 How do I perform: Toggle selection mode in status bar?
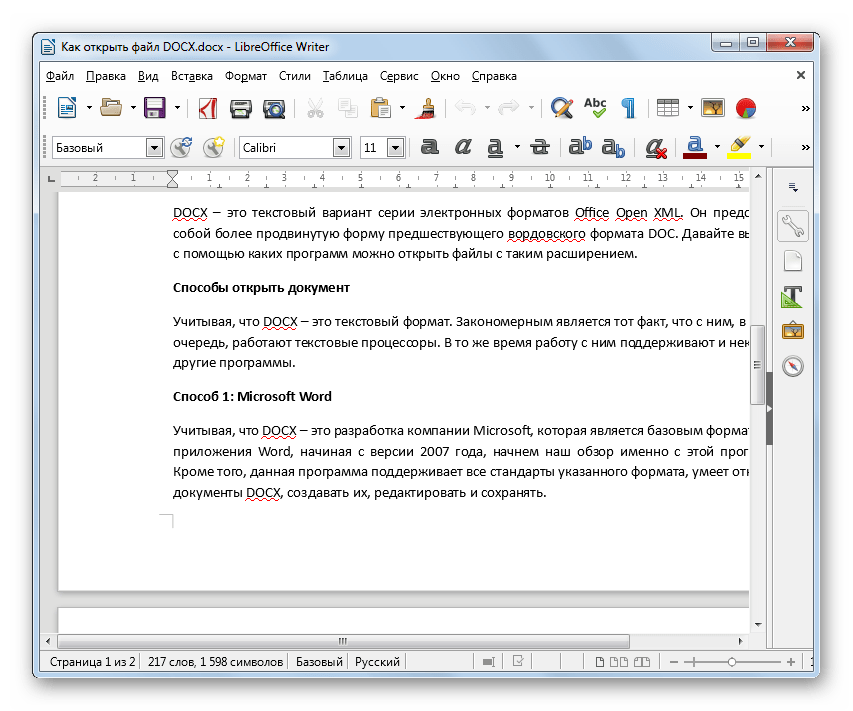489,662
